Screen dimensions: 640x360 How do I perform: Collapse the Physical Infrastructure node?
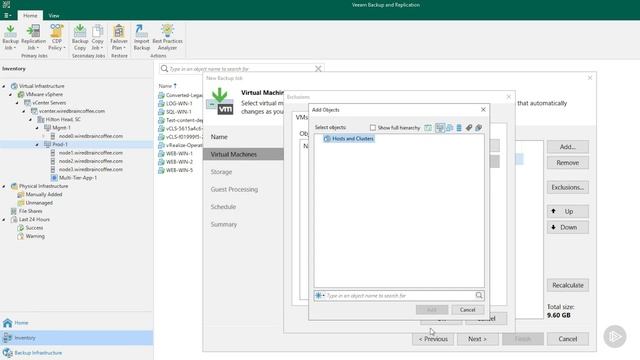[x=4, y=186]
